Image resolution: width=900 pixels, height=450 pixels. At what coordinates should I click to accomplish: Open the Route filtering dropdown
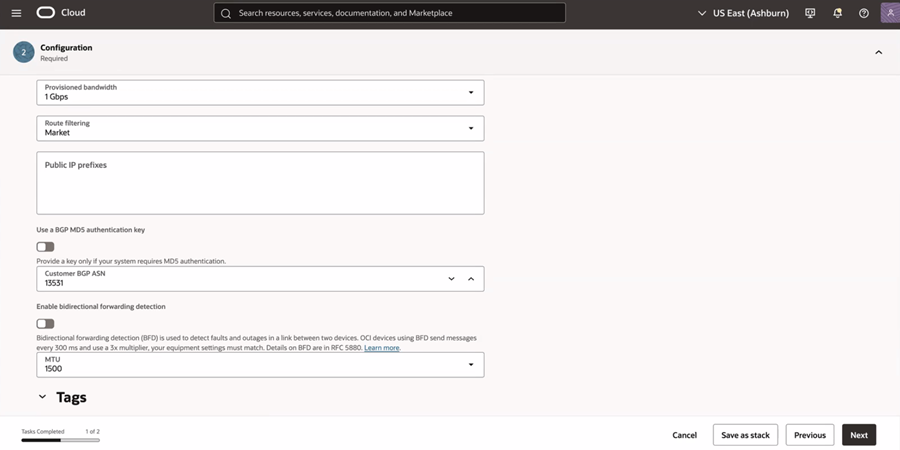pos(260,128)
